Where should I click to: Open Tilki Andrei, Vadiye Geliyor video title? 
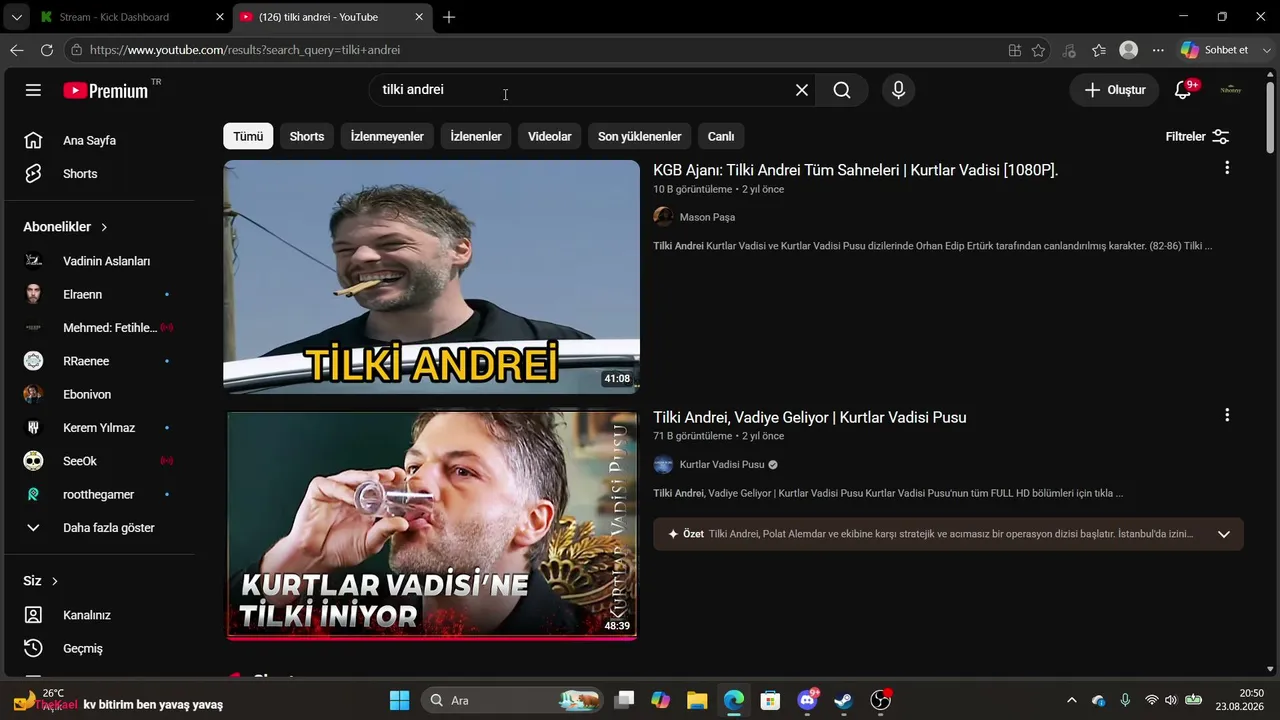pyautogui.click(x=810, y=417)
